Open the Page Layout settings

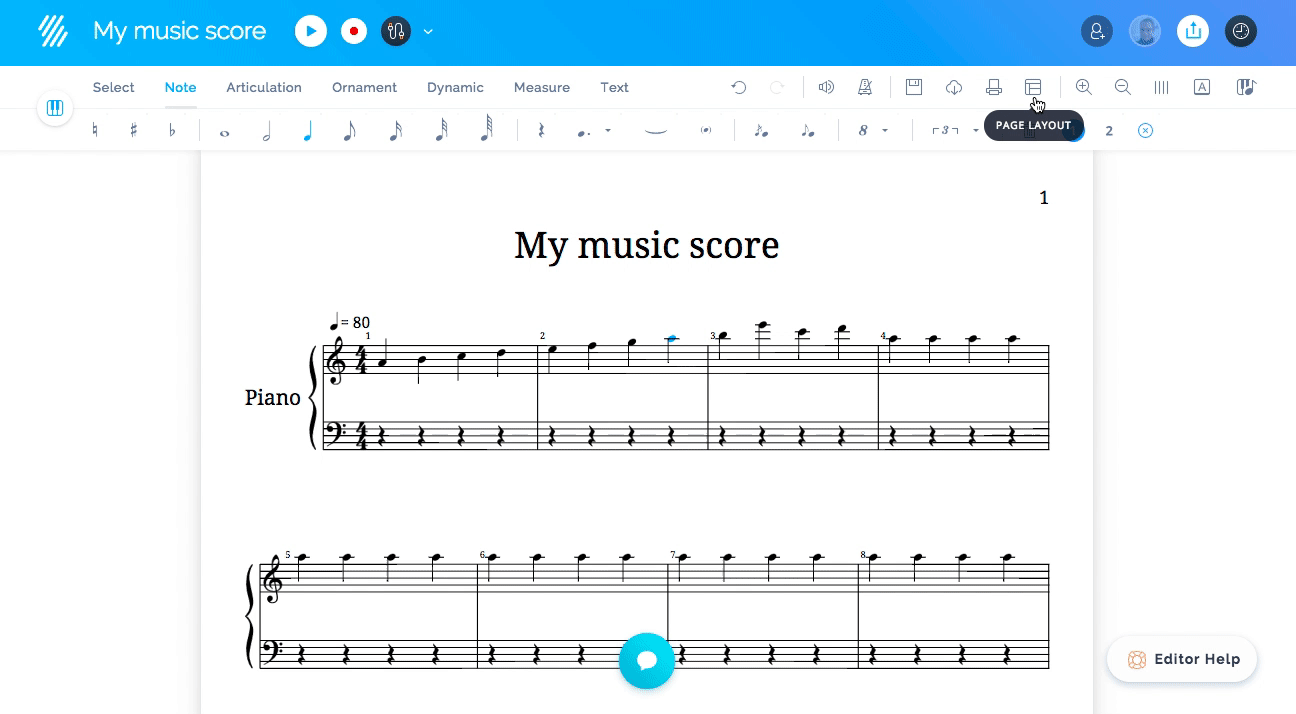pyautogui.click(x=1033, y=88)
